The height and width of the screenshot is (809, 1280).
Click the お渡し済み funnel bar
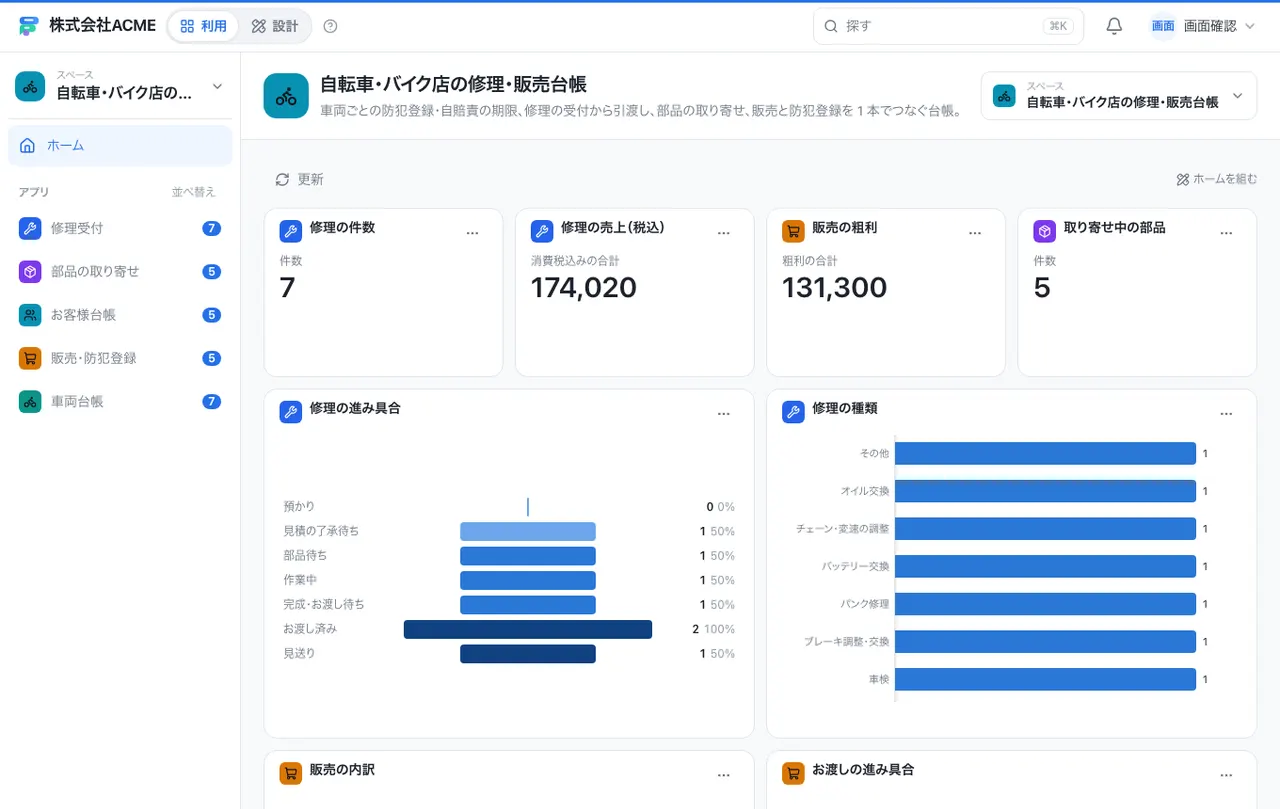[528, 629]
